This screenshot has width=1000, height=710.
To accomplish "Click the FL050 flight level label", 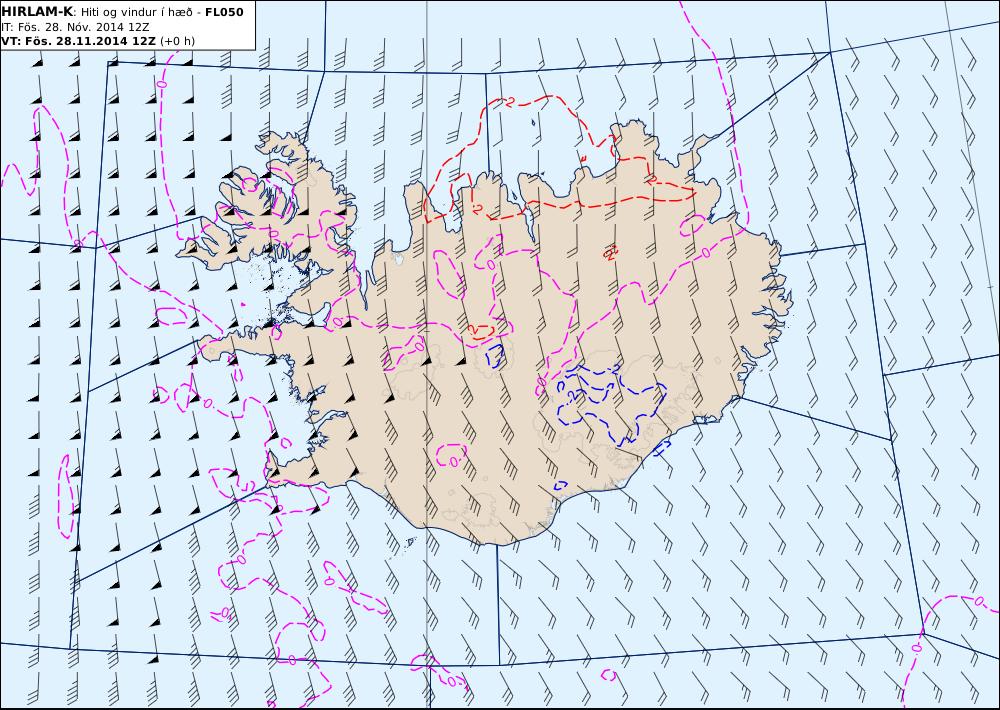I will [x=224, y=12].
